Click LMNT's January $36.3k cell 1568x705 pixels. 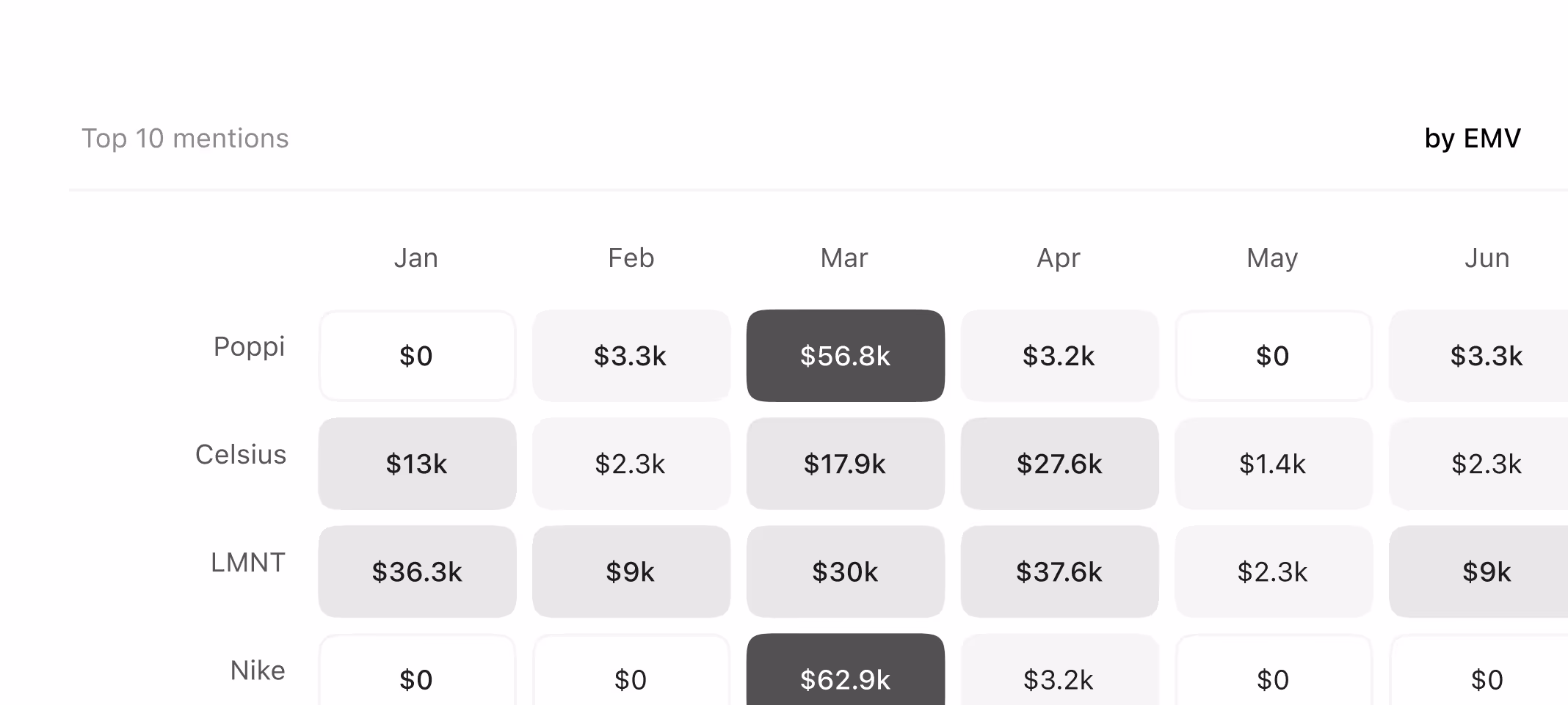[417, 571]
